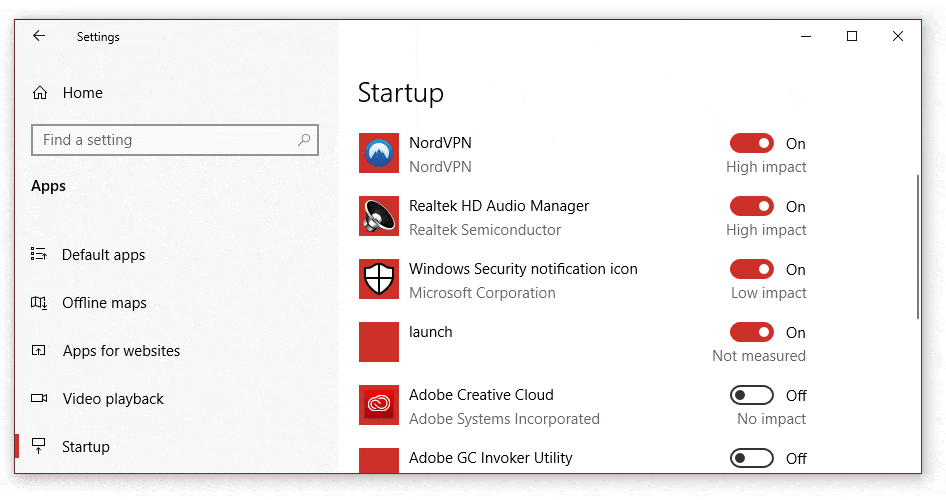Focus the Find a setting search box
Image resolution: width=946 pixels, height=500 pixels.
pyautogui.click(x=175, y=140)
